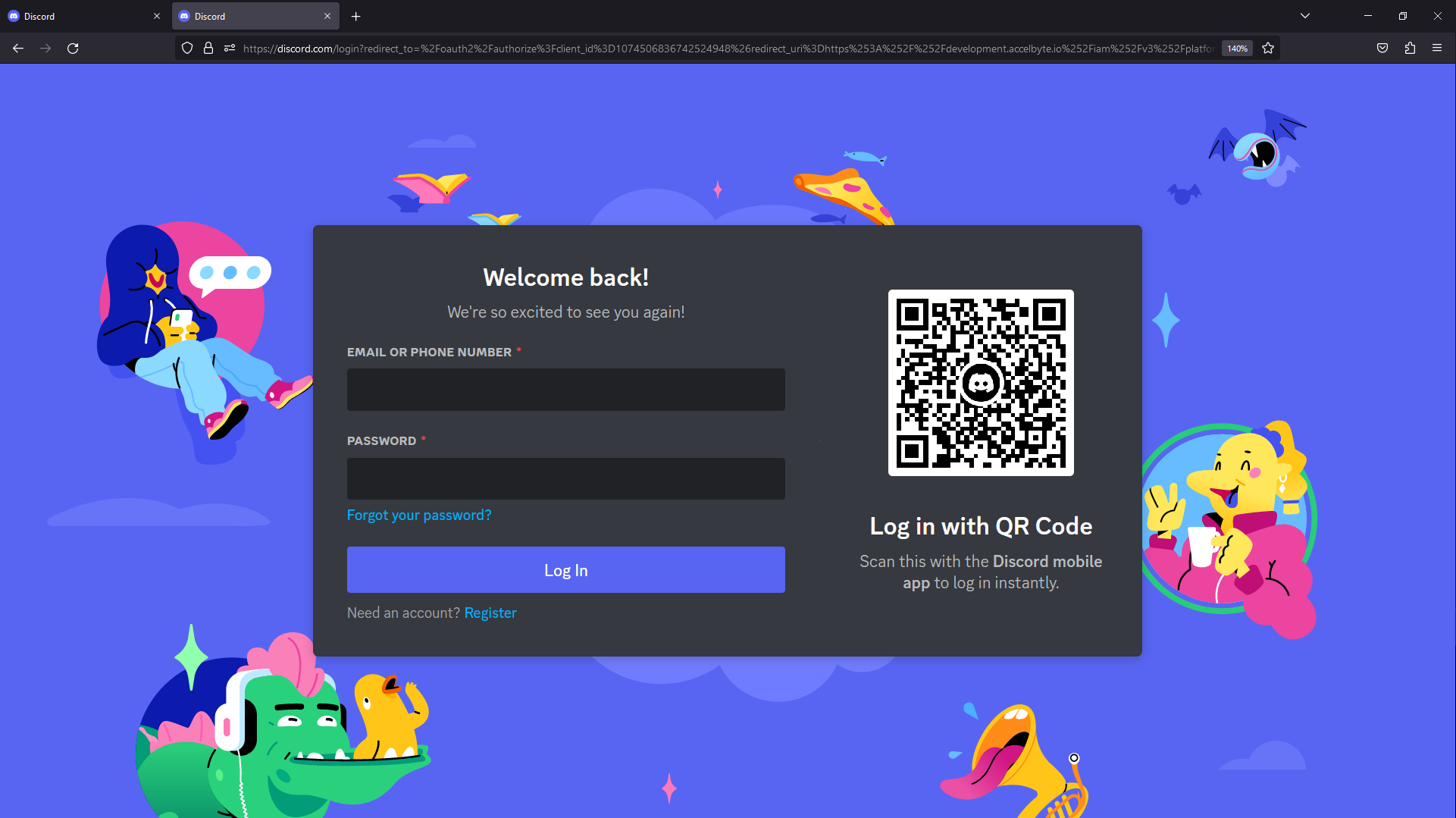The width and height of the screenshot is (1456, 818).
Task: Open the Forgot your password link
Action: pyautogui.click(x=419, y=516)
